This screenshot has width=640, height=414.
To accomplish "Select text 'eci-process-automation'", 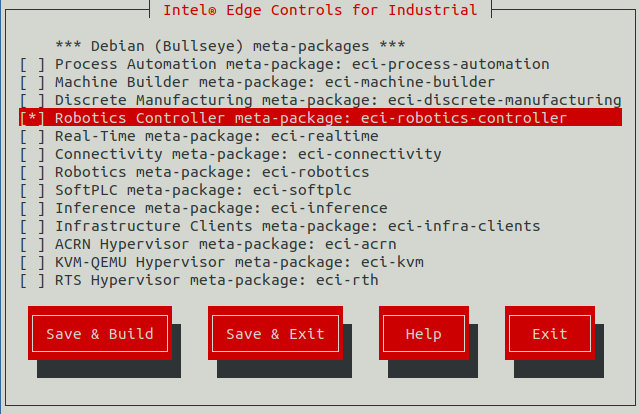I will [x=451, y=65].
